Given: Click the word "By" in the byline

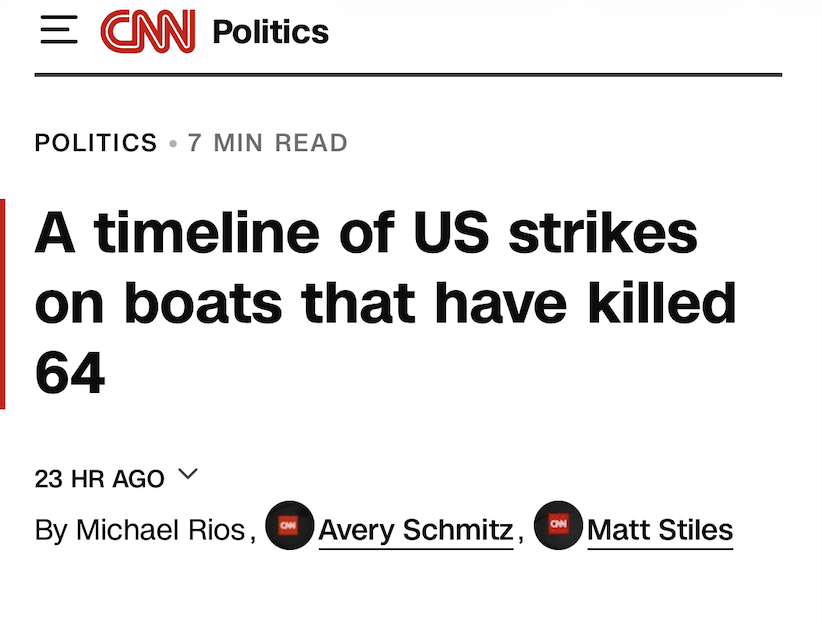Looking at the screenshot, I should coord(51,529).
